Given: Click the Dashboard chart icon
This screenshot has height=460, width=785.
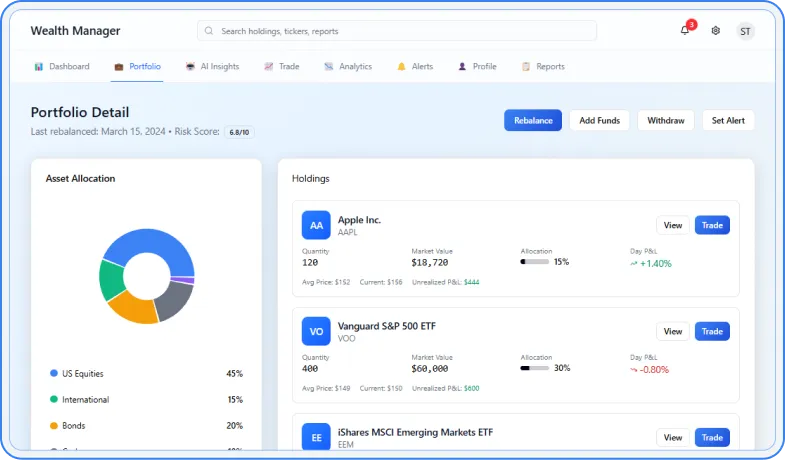Looking at the screenshot, I should click(39, 67).
